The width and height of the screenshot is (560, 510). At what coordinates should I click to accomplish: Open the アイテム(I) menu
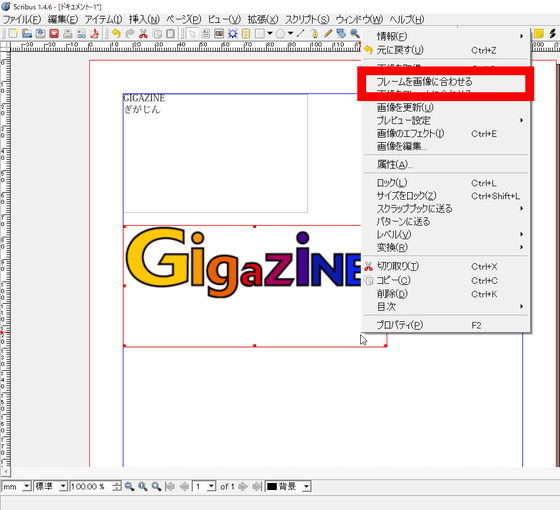104,19
